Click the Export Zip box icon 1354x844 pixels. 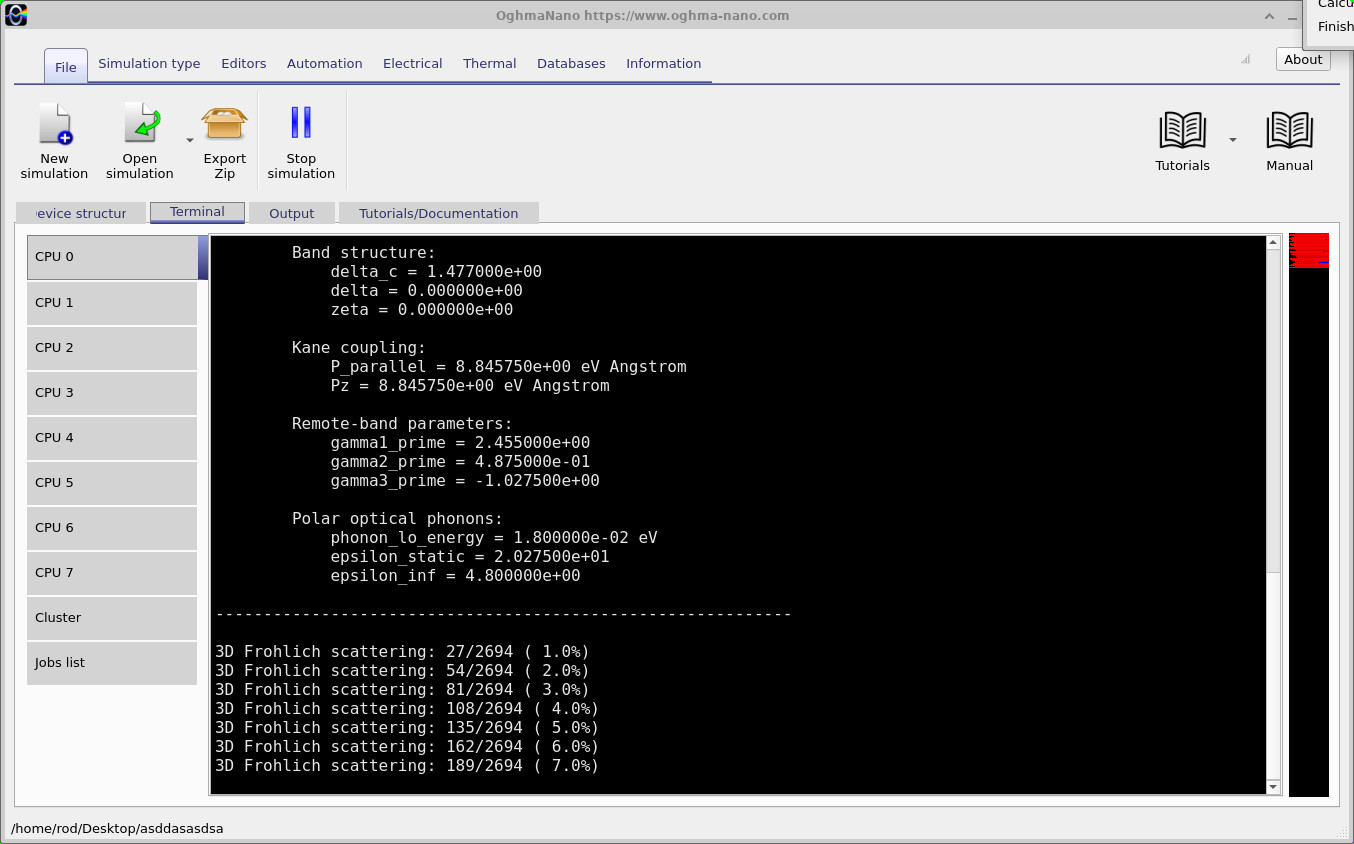click(x=225, y=124)
